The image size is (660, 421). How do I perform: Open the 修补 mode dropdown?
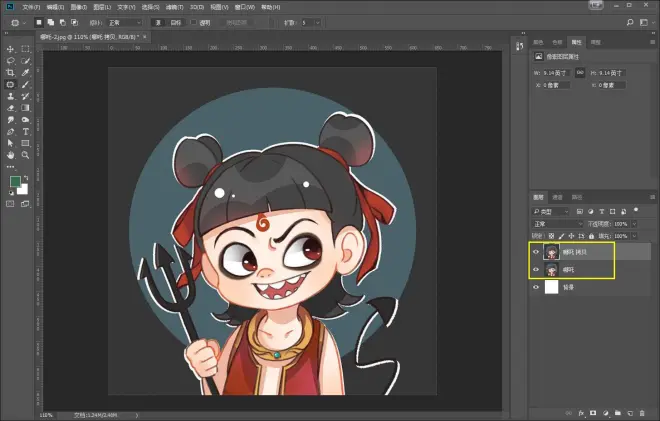point(124,23)
